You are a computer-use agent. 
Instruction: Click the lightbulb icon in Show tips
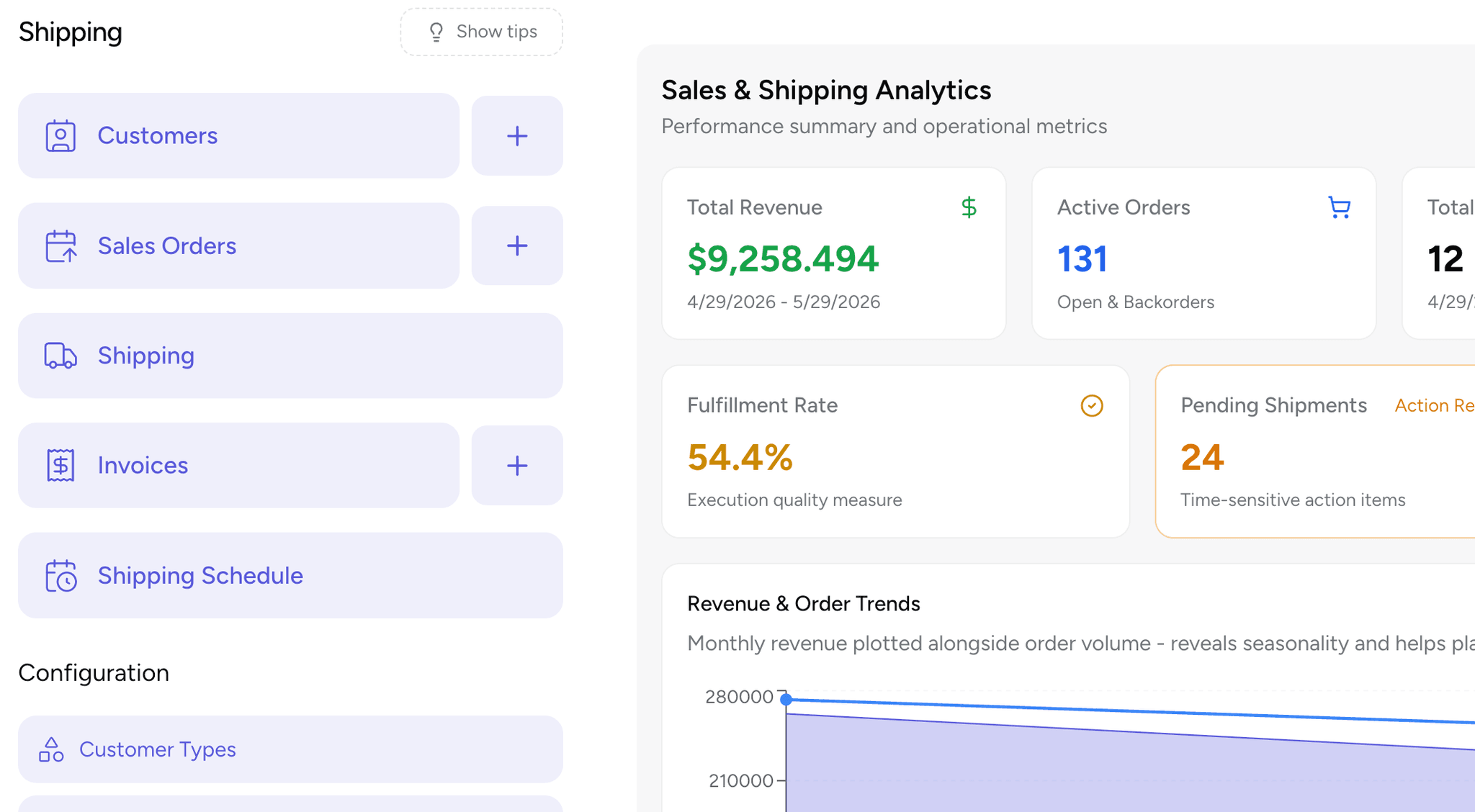436,32
